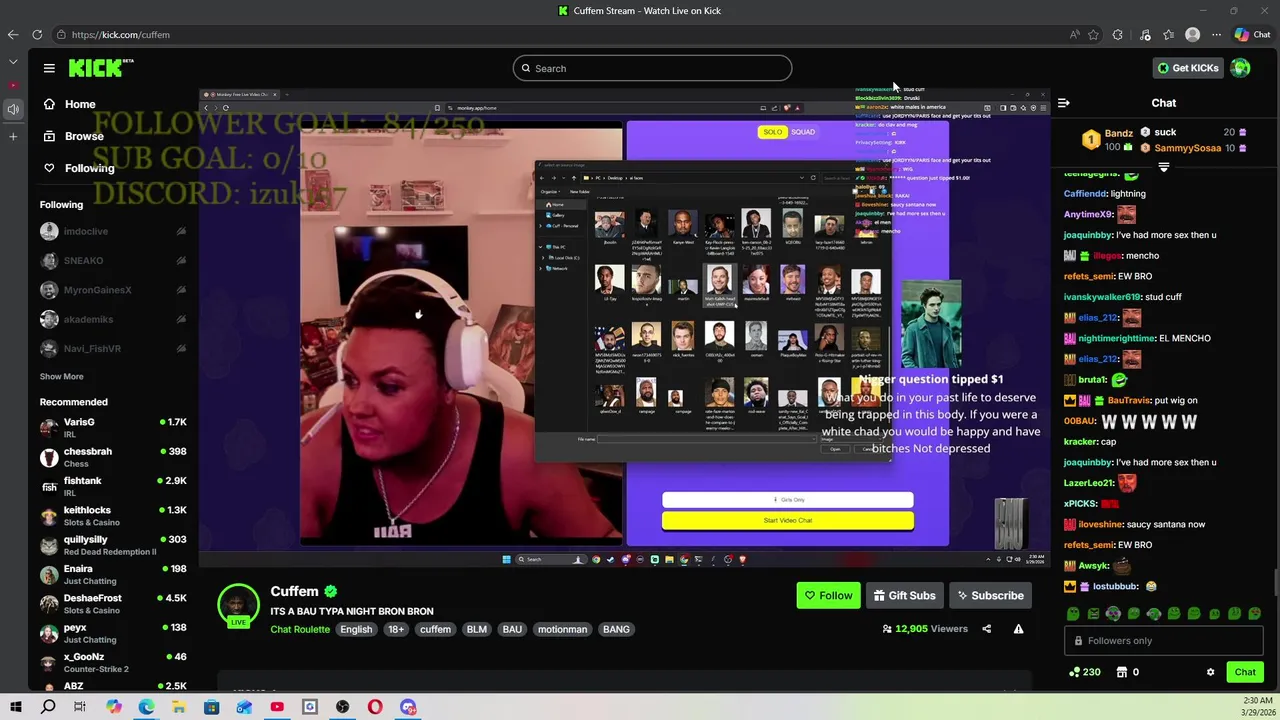Click the Chat Roulette category link
Screen dimensions: 1280x720
[x=300, y=629]
